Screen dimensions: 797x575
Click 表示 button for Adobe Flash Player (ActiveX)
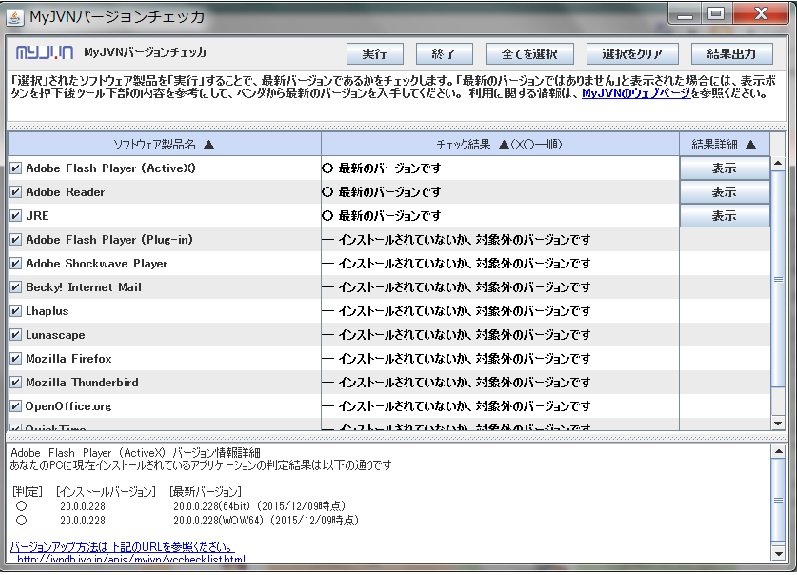(x=724, y=168)
